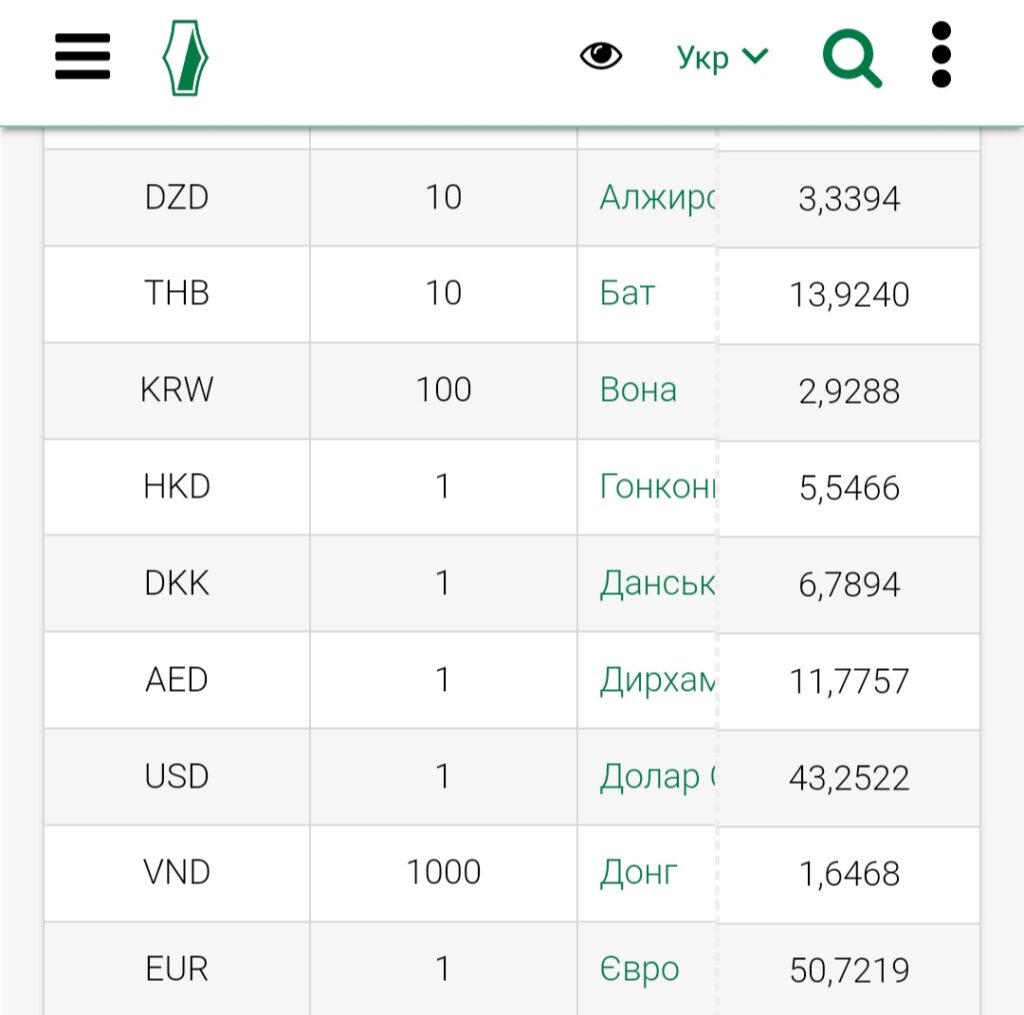The width and height of the screenshot is (1024, 1015).
Task: Open the search magnifier icon
Action: pos(851,58)
